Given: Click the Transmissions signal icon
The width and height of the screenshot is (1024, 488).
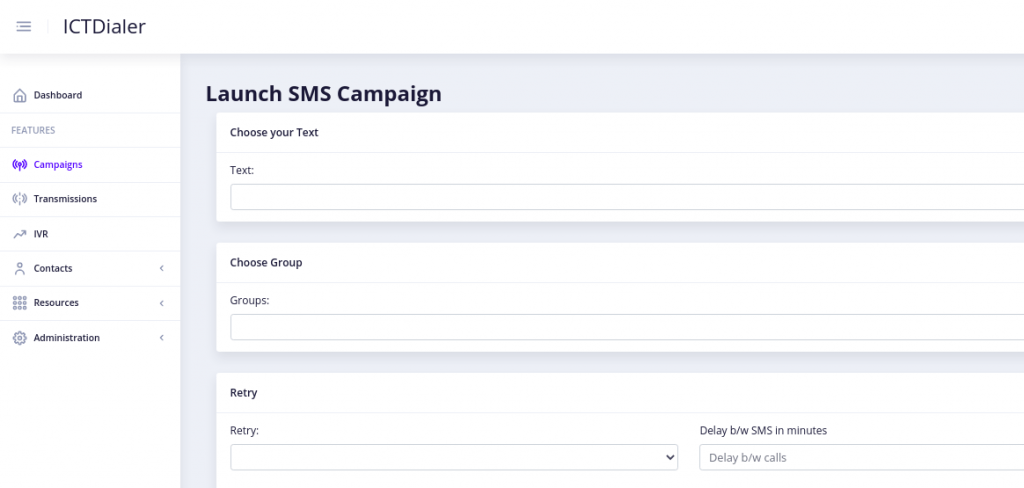Looking at the screenshot, I should pos(20,199).
